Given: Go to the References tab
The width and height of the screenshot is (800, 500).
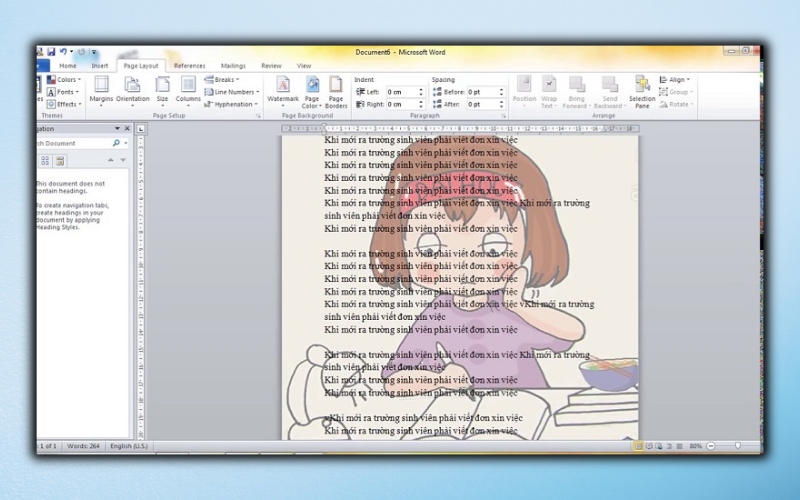Looking at the screenshot, I should (x=189, y=66).
